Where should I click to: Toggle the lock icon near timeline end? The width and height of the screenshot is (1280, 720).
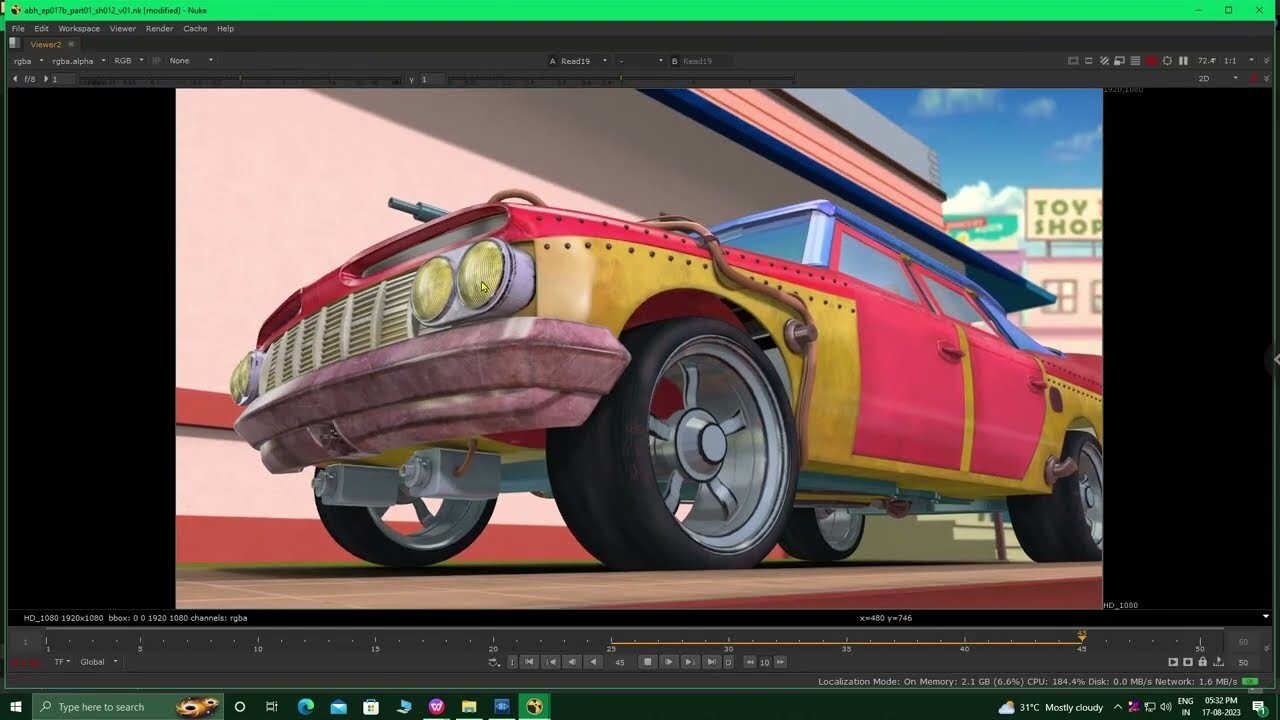tap(1202, 662)
